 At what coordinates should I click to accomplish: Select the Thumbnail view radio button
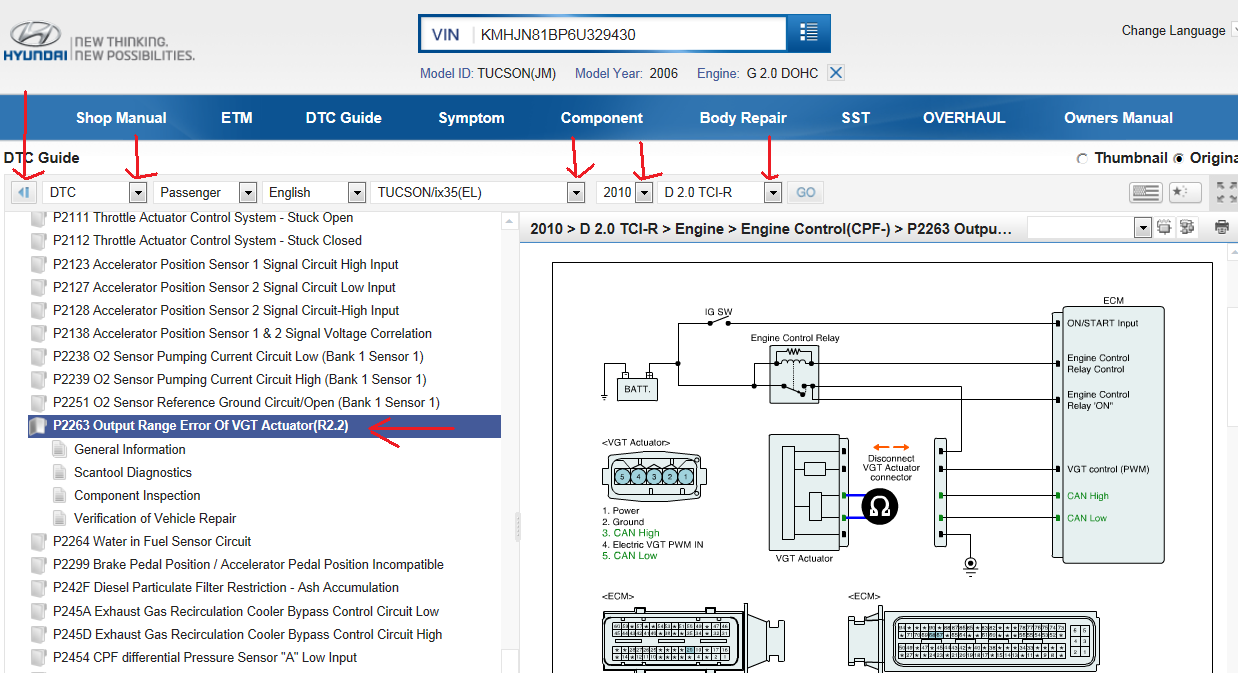pos(1081,158)
